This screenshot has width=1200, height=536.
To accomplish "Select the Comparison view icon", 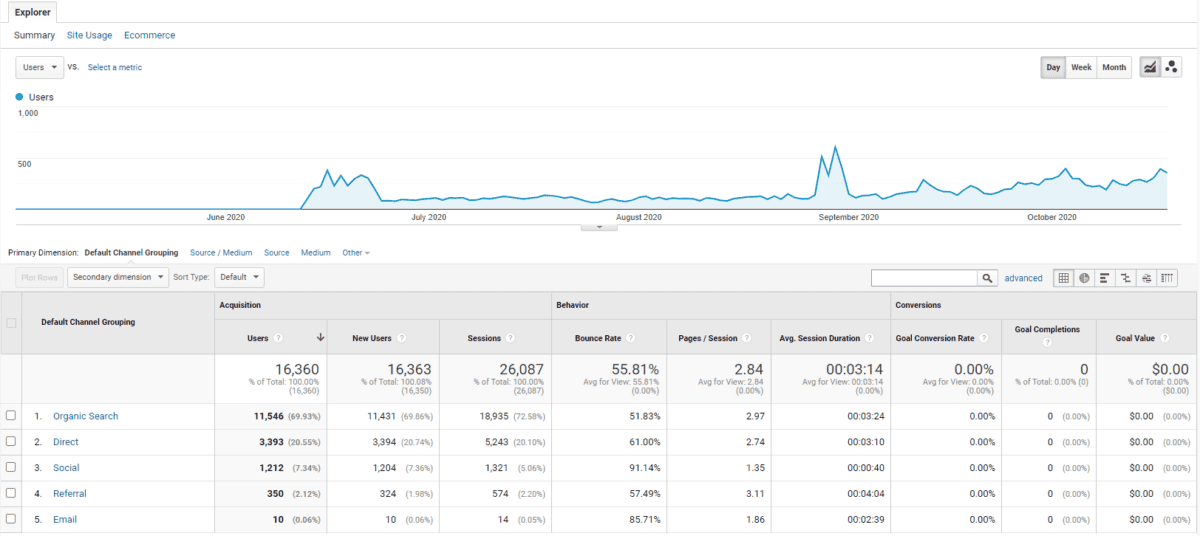I will (1126, 278).
